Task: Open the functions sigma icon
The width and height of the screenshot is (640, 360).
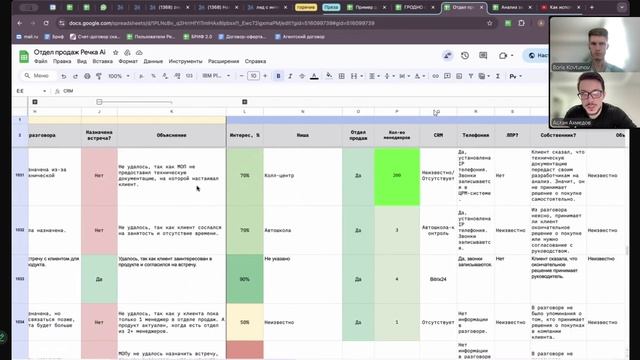Action: 498,76
